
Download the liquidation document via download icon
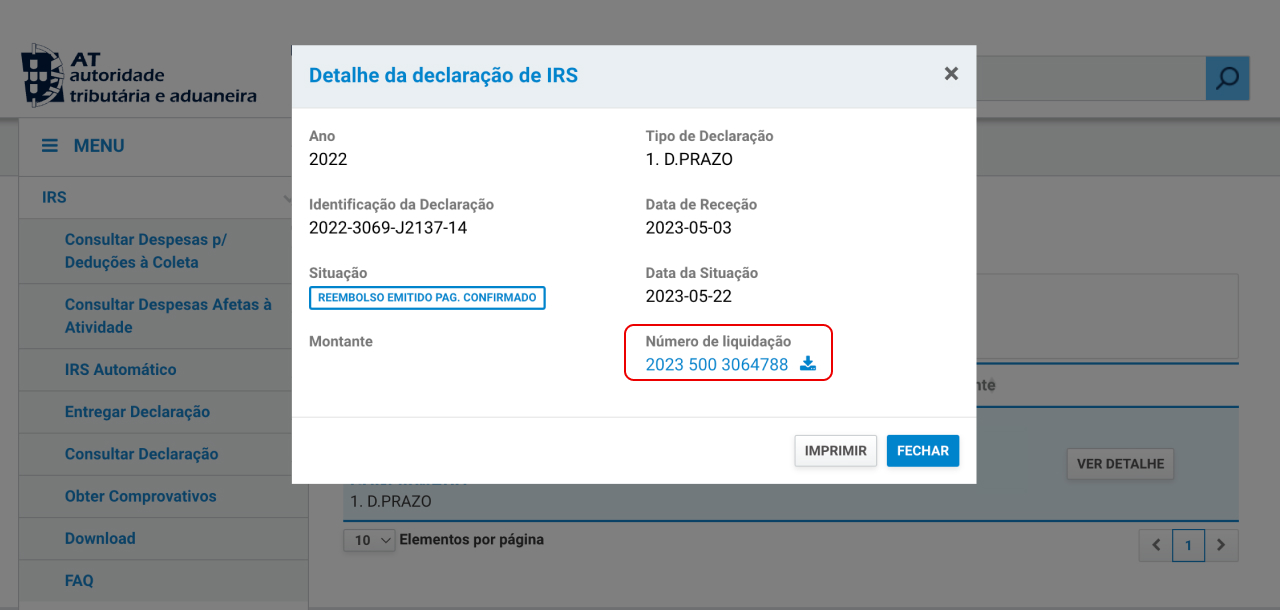click(x=807, y=364)
